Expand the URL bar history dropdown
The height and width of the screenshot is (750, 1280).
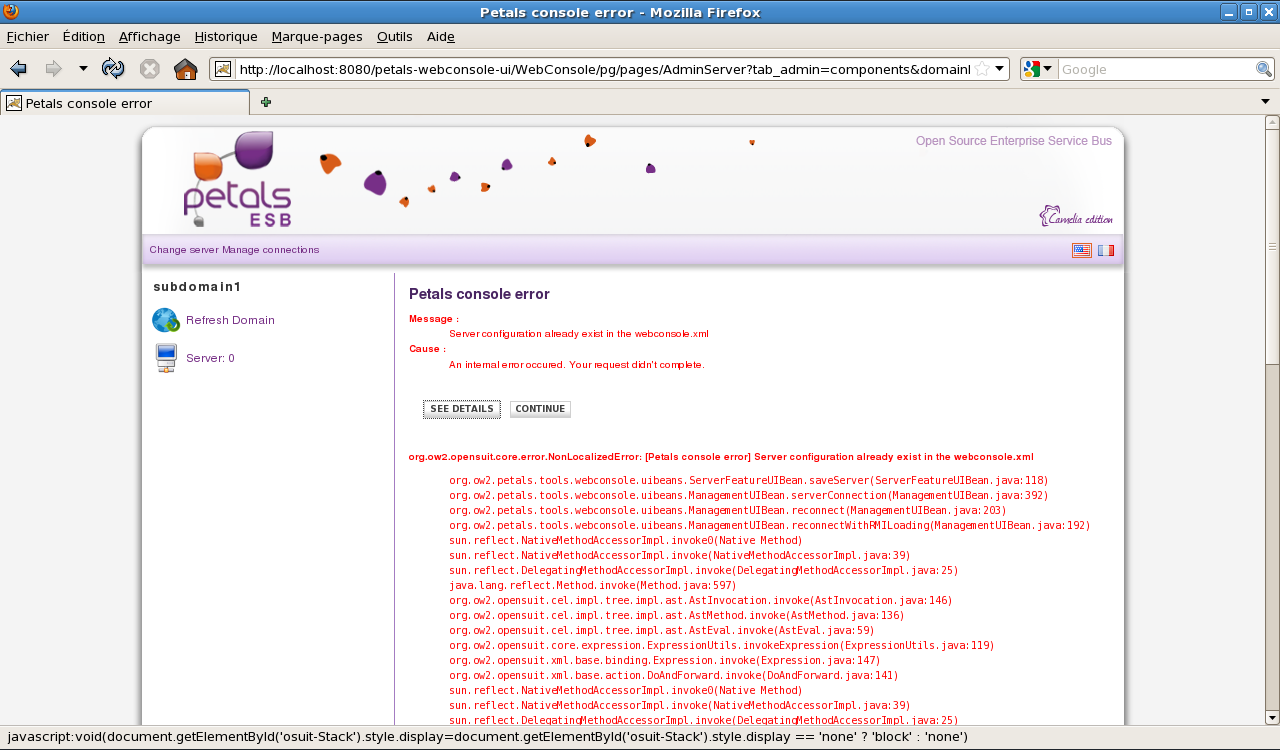point(1000,69)
